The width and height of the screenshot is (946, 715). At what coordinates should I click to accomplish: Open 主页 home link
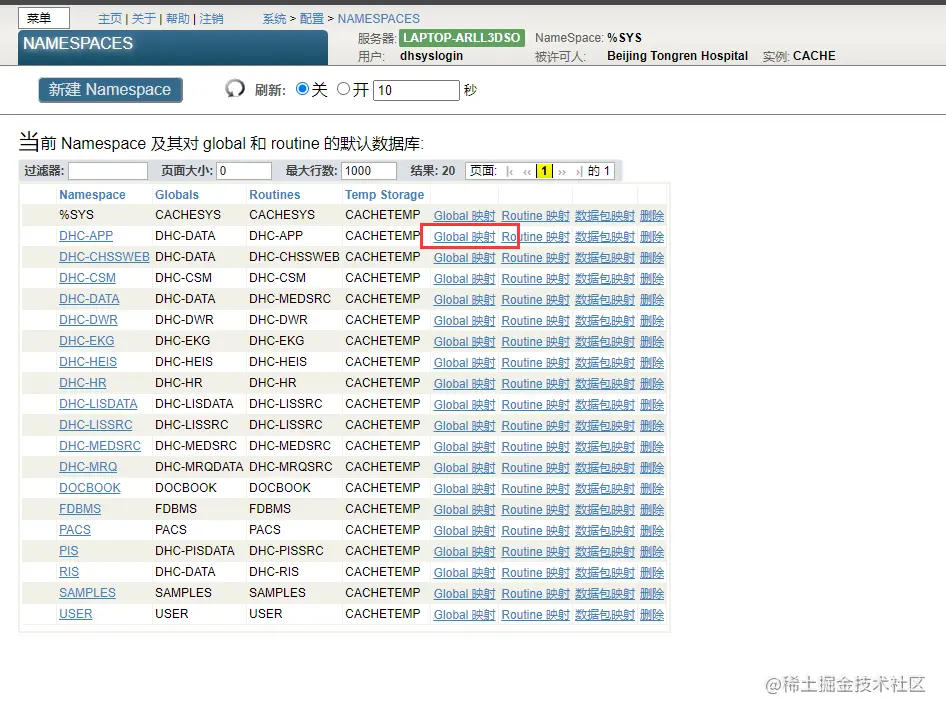coord(110,19)
